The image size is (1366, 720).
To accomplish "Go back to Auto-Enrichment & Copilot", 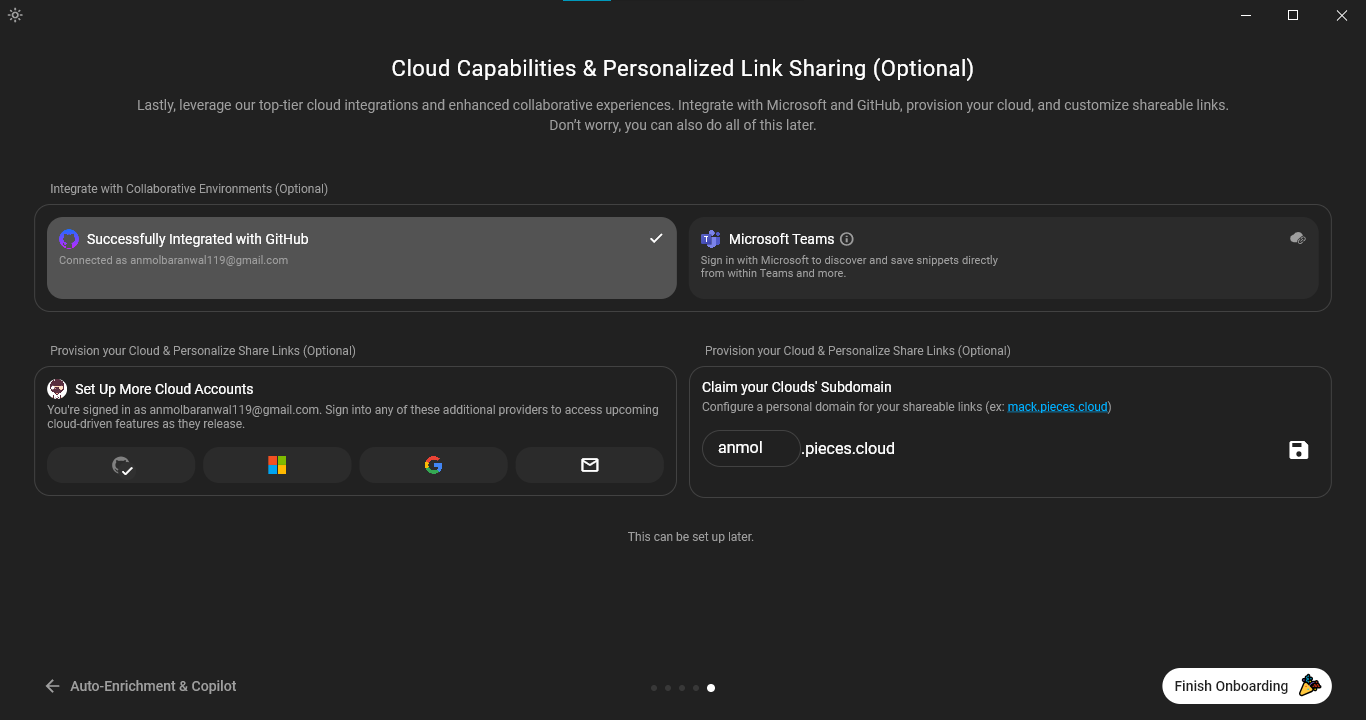I will pos(141,686).
